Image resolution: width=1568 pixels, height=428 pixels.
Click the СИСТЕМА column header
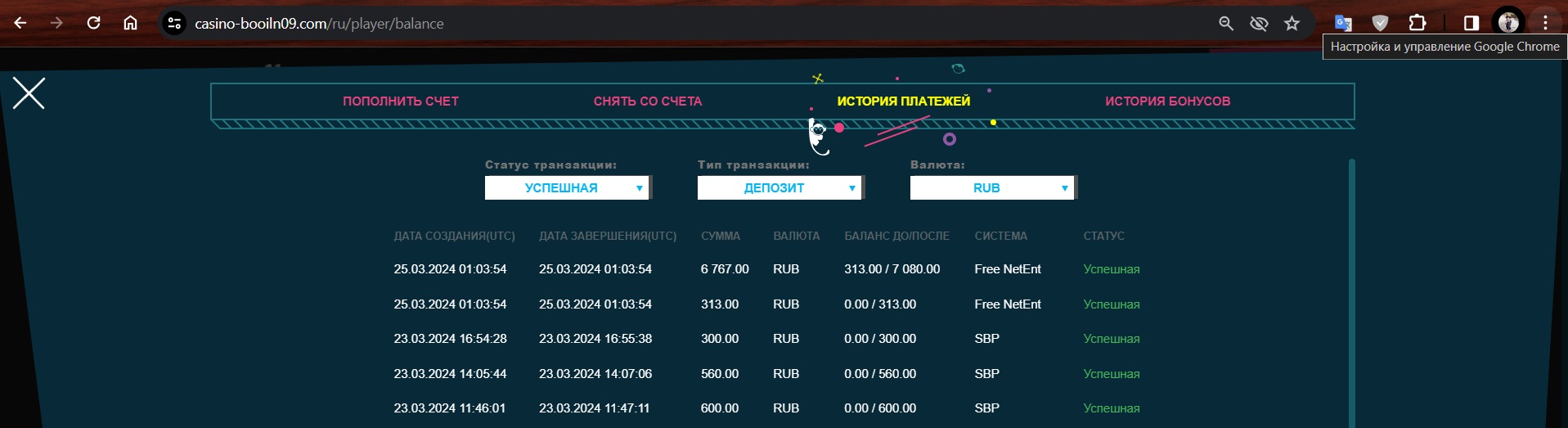[x=1001, y=236]
